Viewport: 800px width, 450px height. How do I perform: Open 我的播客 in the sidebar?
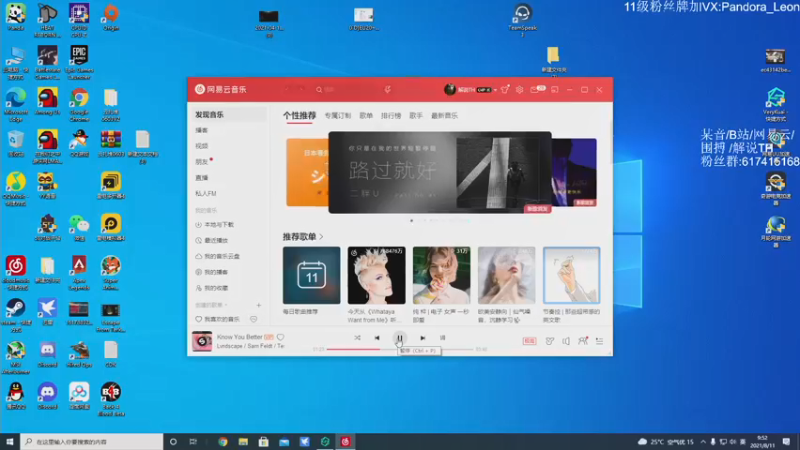(x=212, y=272)
